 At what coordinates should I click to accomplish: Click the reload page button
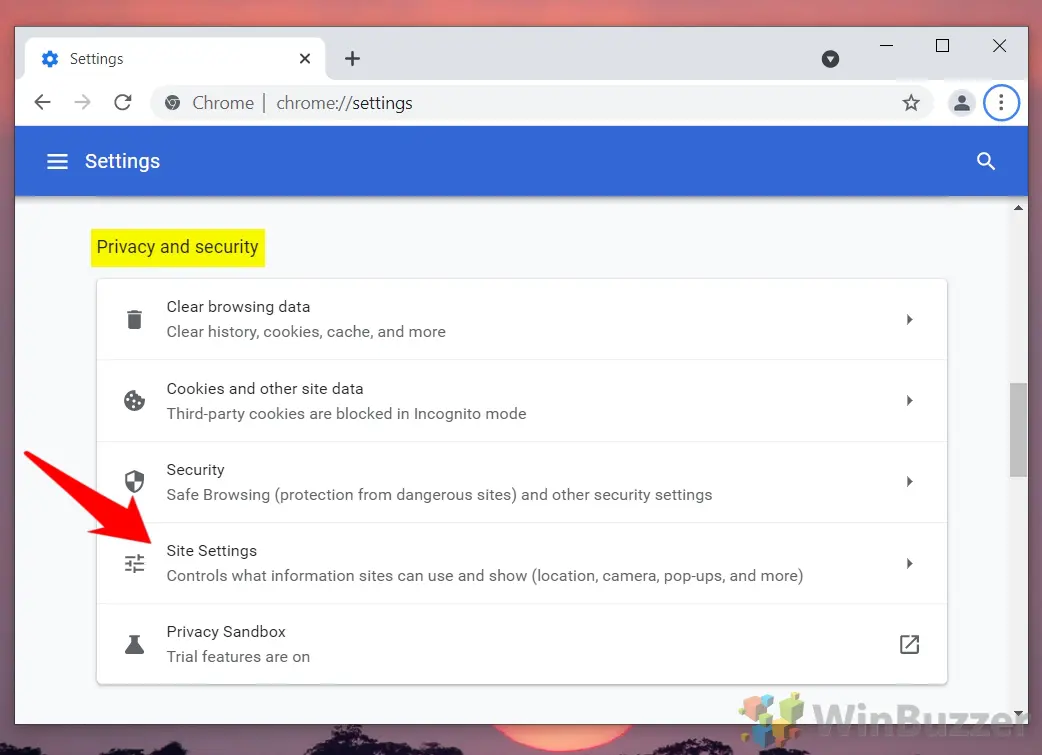tap(122, 102)
